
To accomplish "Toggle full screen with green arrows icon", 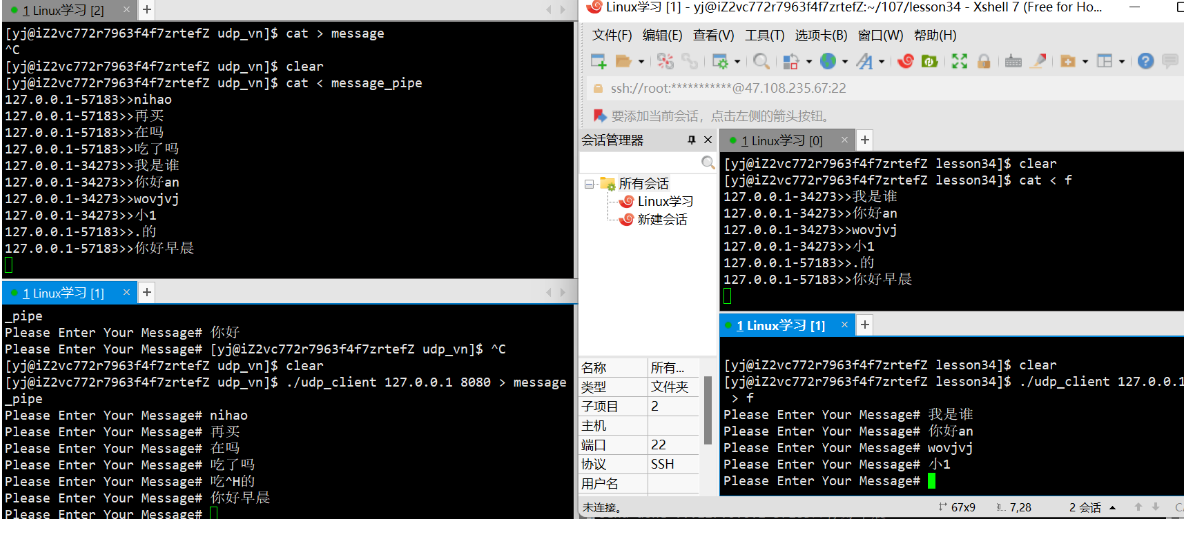I will (959, 61).
